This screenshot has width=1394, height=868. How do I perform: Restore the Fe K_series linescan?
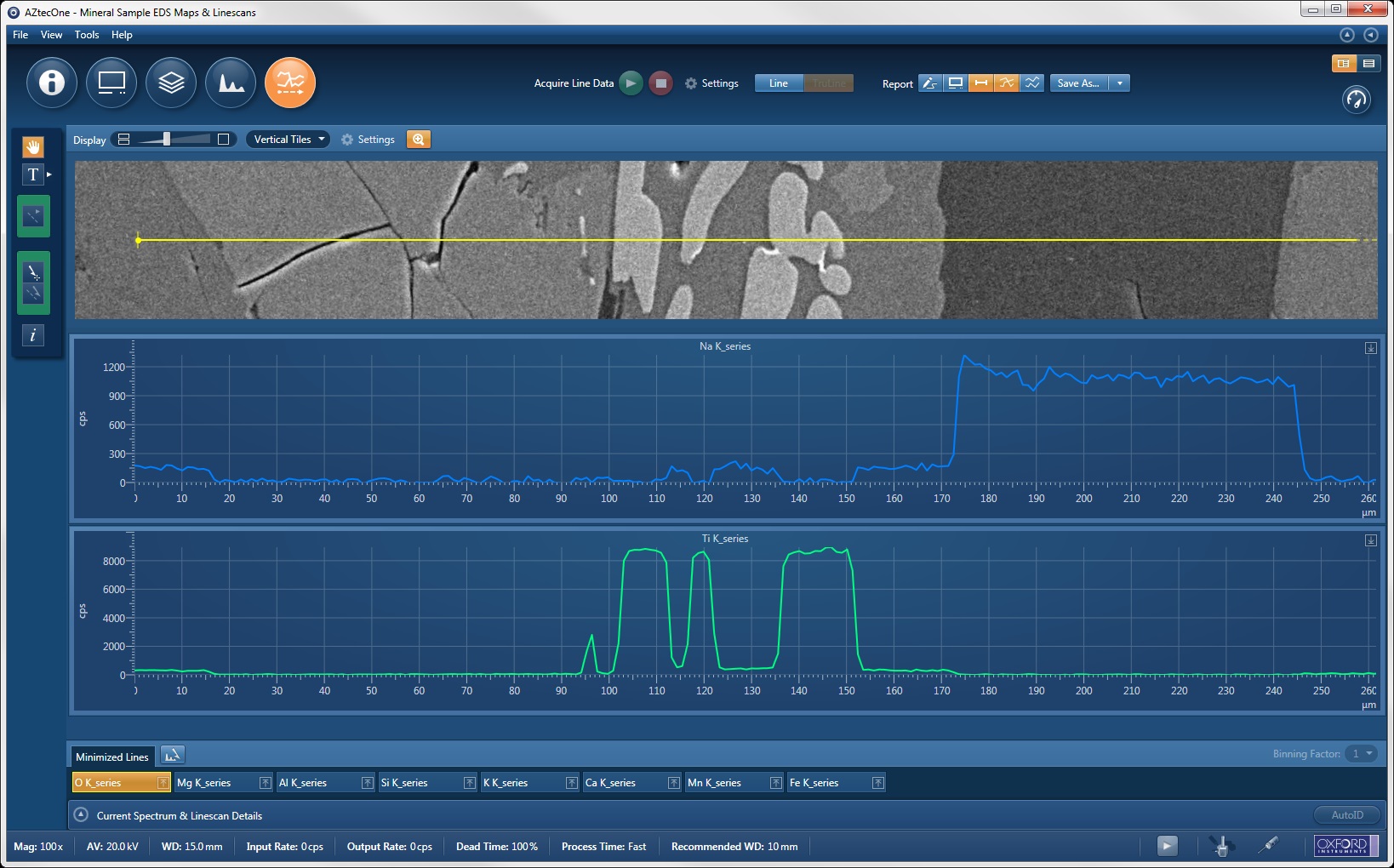[877, 783]
